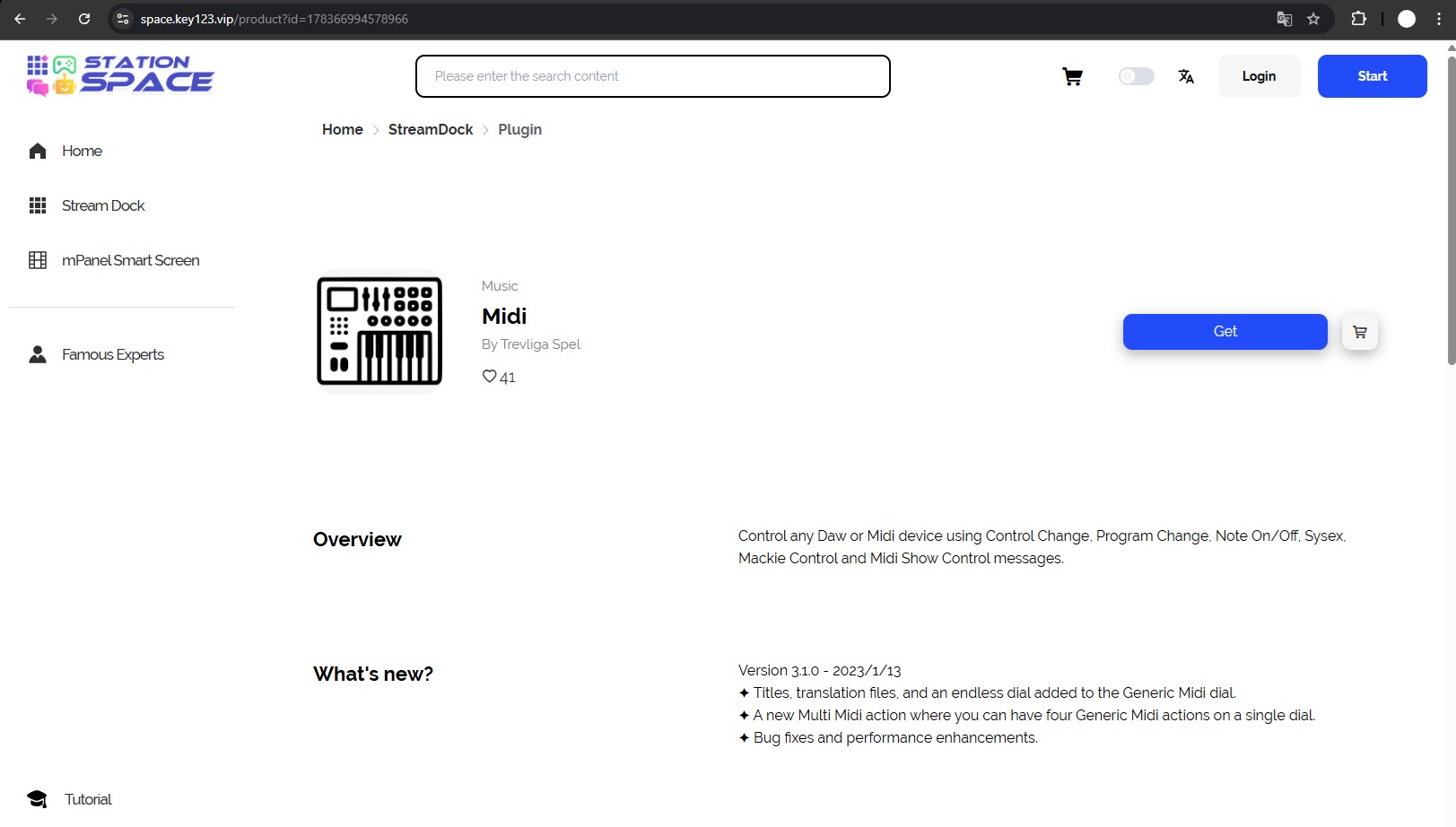Click the Midi plugin title

pyautogui.click(x=504, y=316)
